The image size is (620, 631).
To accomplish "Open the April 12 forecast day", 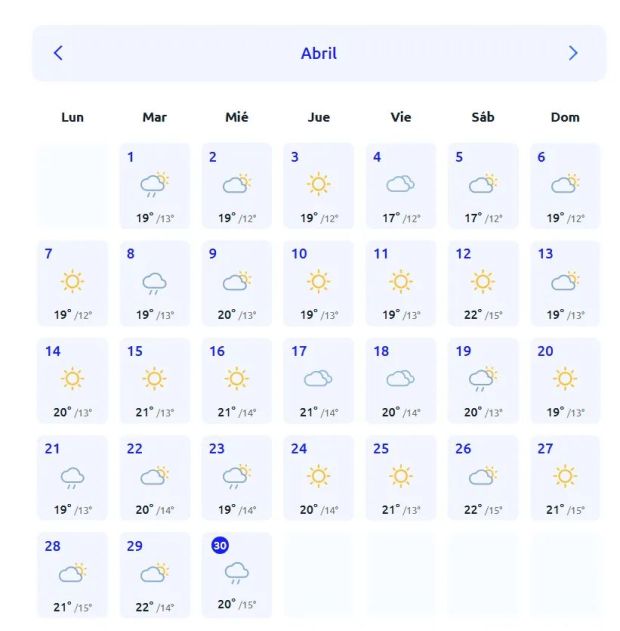I will [x=483, y=283].
